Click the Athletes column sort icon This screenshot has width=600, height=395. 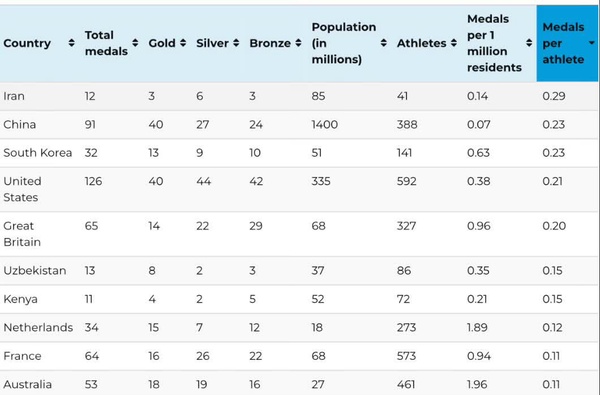pyautogui.click(x=454, y=43)
